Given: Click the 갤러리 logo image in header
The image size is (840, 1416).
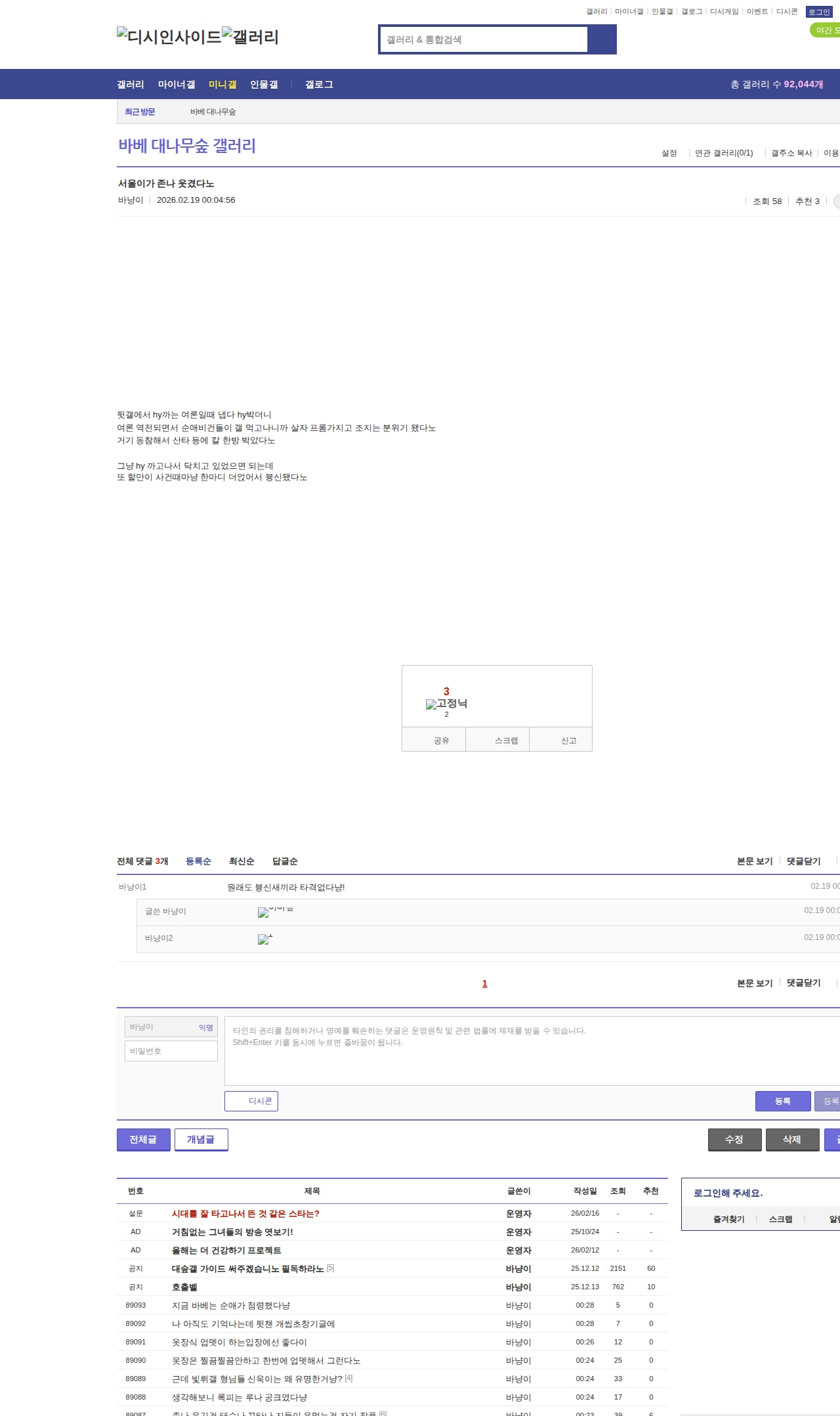Looking at the screenshot, I should click(x=250, y=36).
